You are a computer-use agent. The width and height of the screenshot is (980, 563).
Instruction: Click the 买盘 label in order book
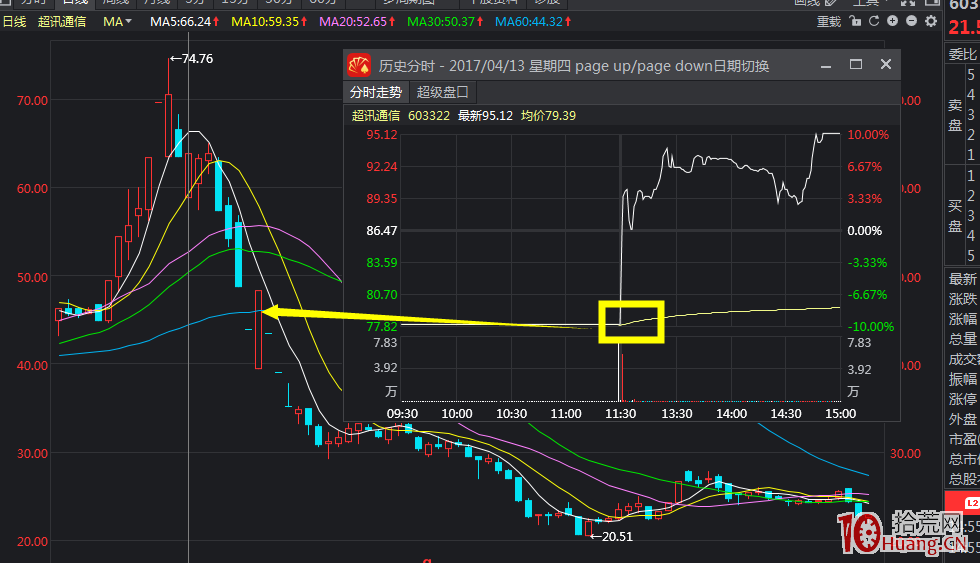(x=955, y=216)
